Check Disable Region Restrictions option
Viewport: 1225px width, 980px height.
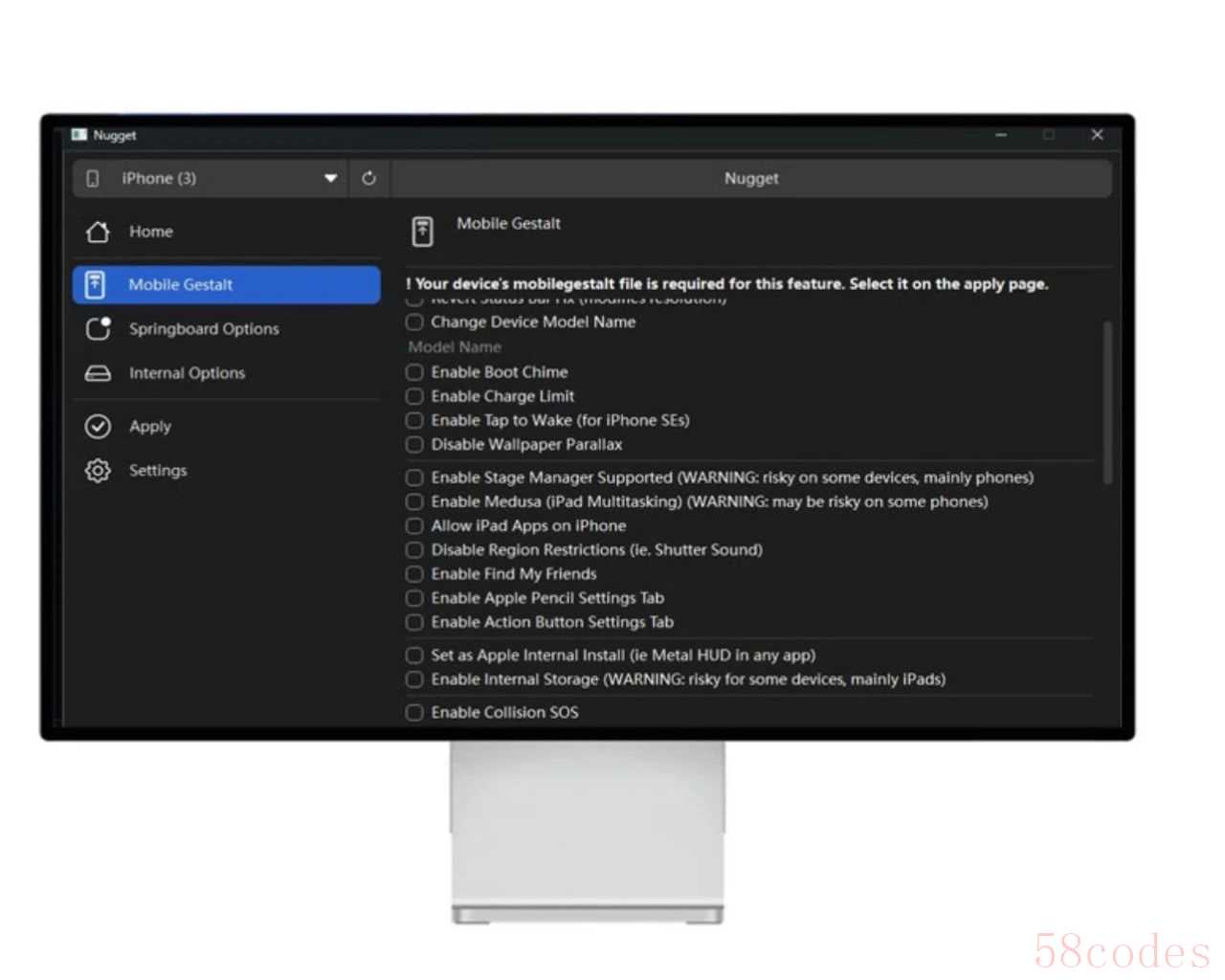pos(414,550)
